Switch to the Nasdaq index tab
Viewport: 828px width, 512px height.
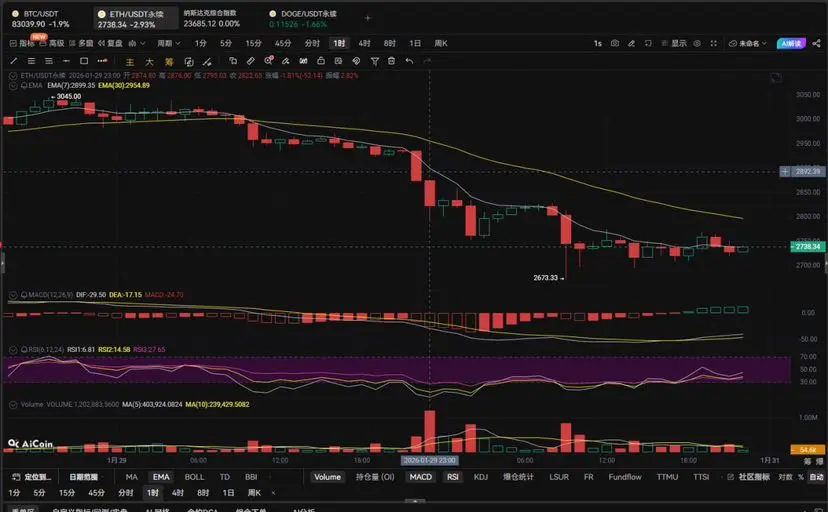[211, 18]
